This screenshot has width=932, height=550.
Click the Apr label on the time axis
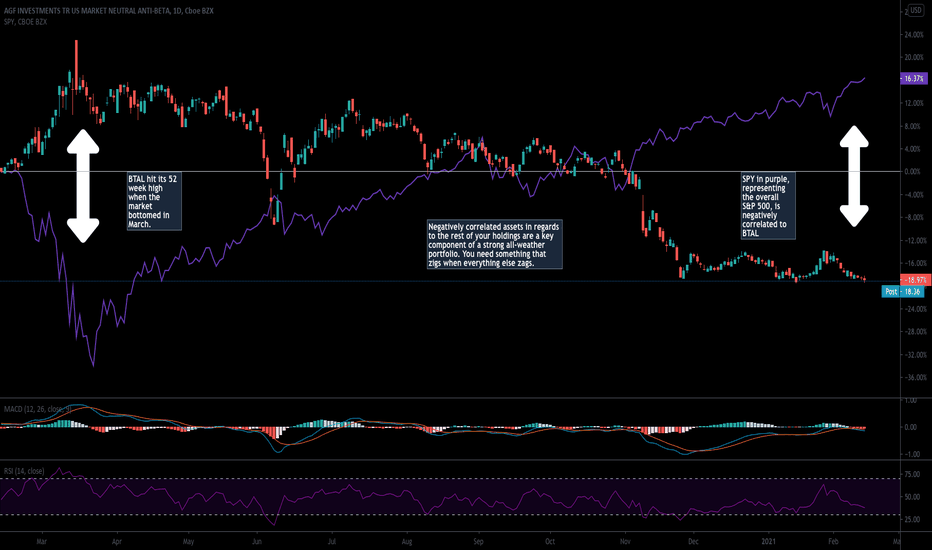coord(116,542)
